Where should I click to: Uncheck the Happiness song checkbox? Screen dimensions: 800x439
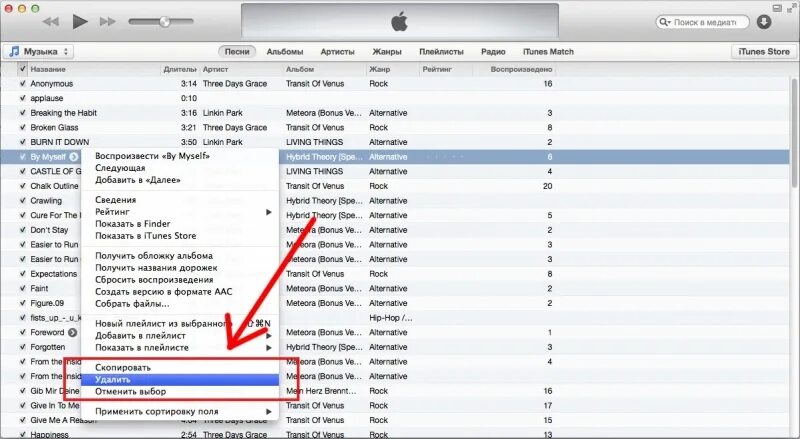(22, 434)
